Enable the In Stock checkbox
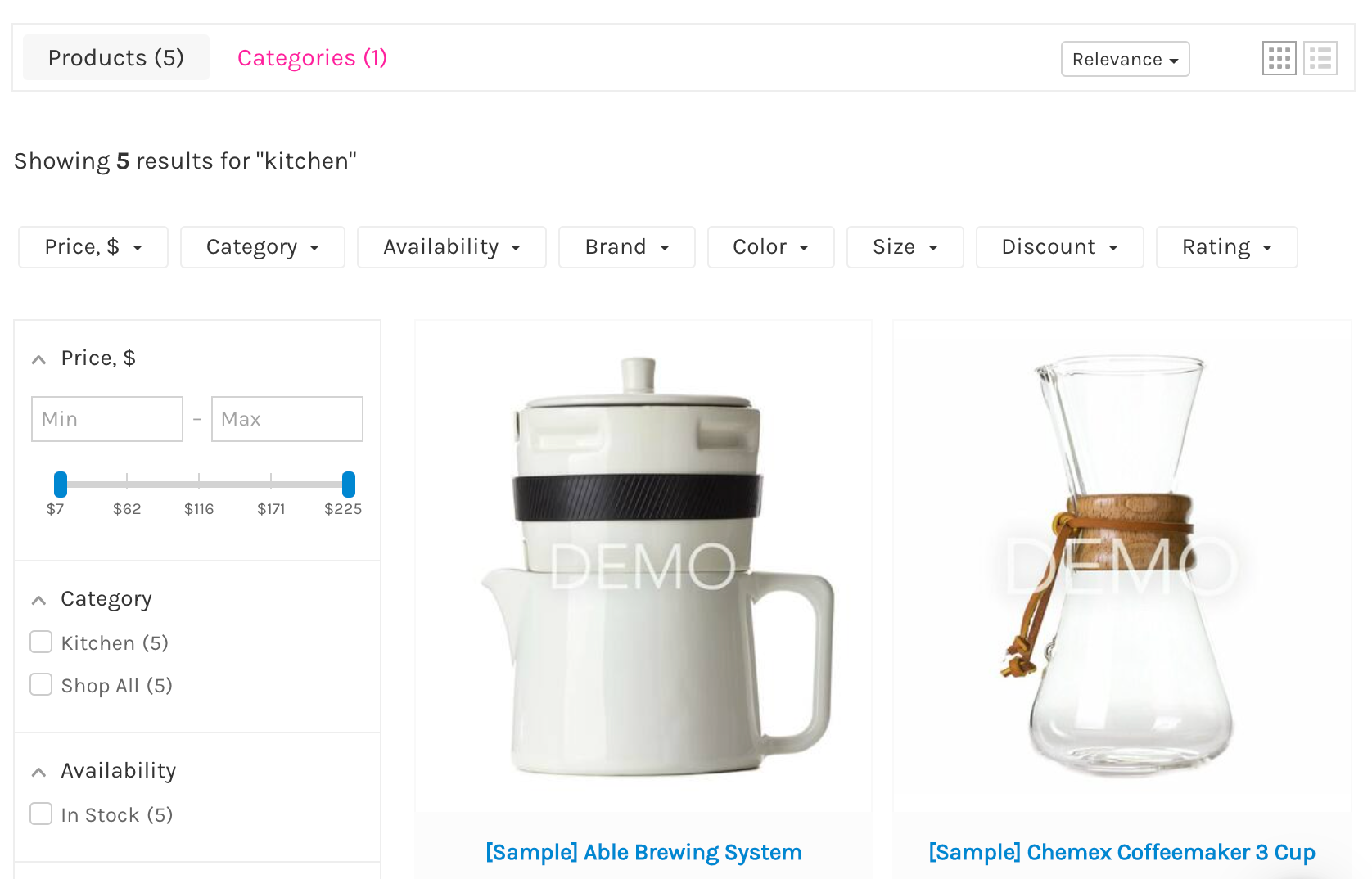Viewport: 1372px width, 879px height. click(x=41, y=814)
